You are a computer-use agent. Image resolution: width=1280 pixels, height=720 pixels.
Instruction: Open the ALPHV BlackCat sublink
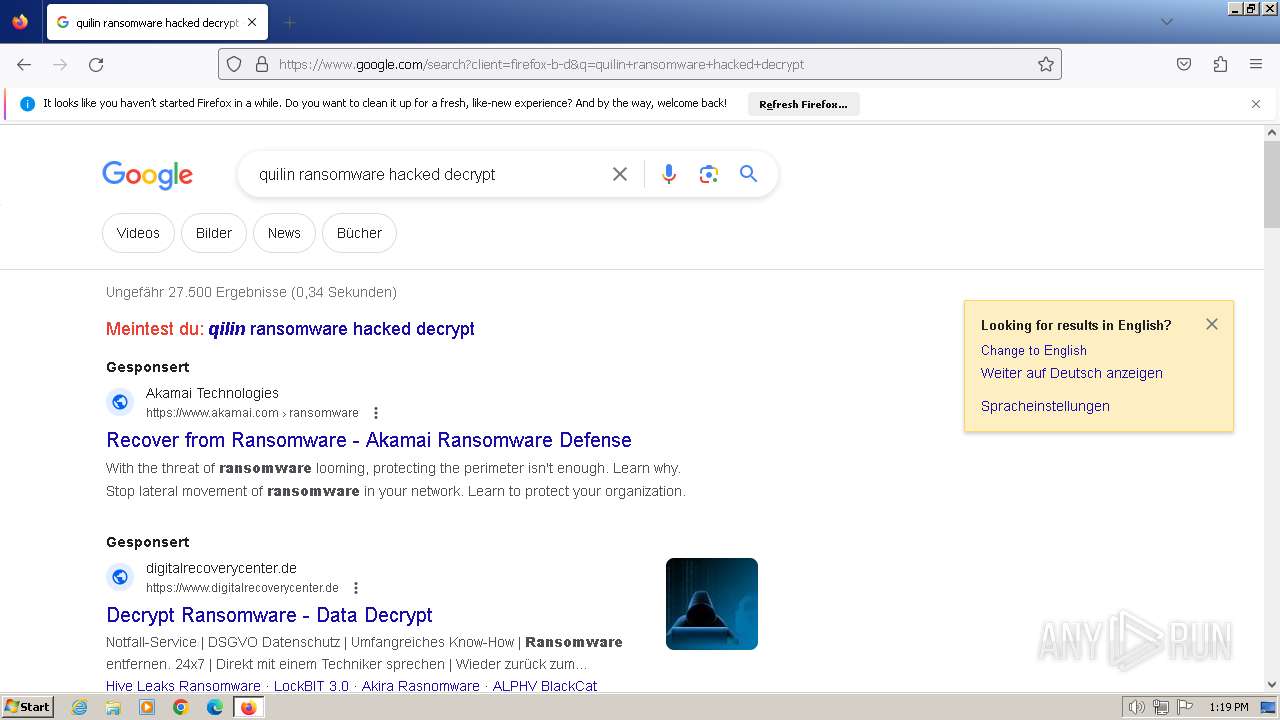pos(545,686)
